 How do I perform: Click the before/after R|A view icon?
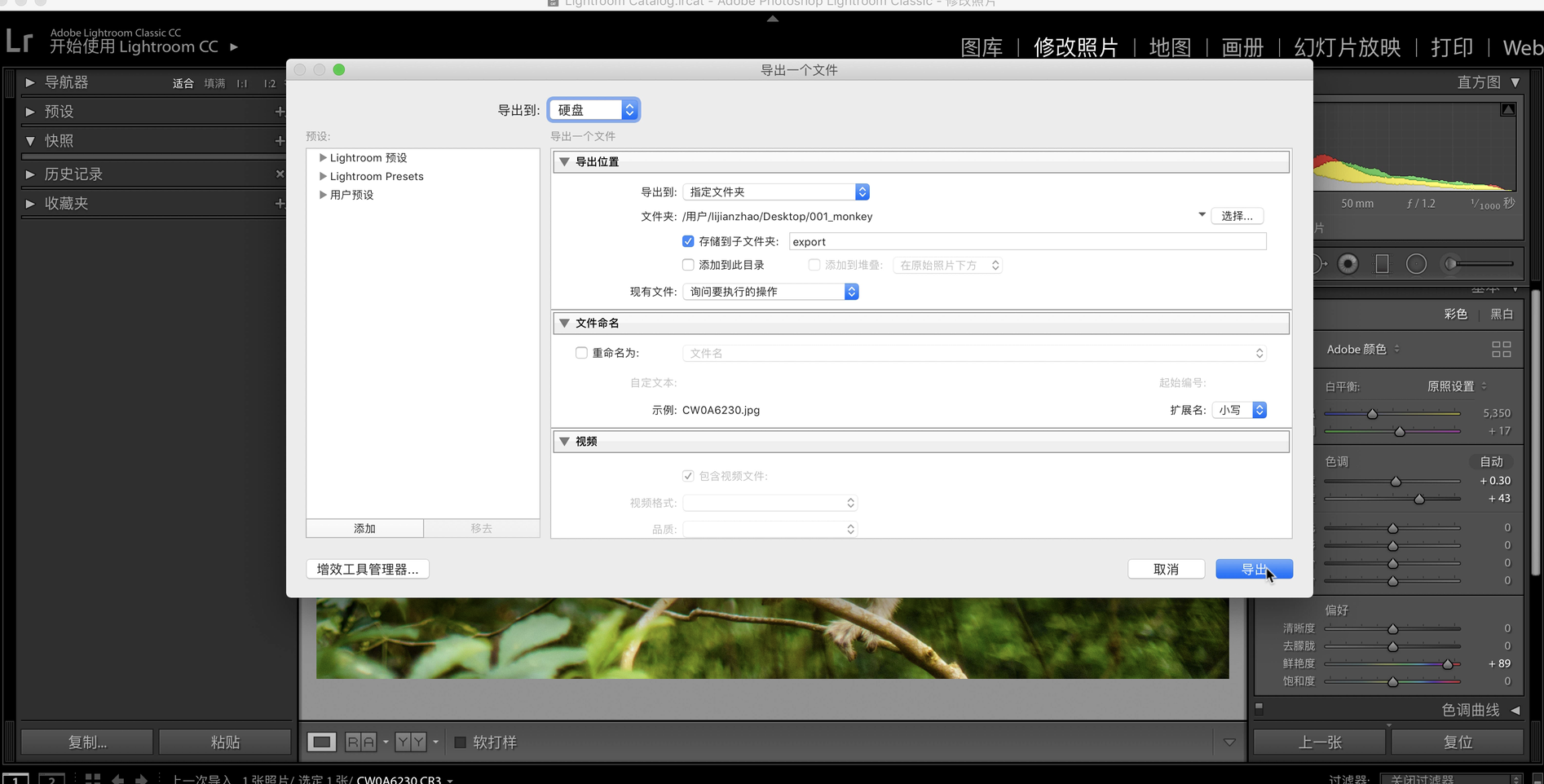pos(361,742)
